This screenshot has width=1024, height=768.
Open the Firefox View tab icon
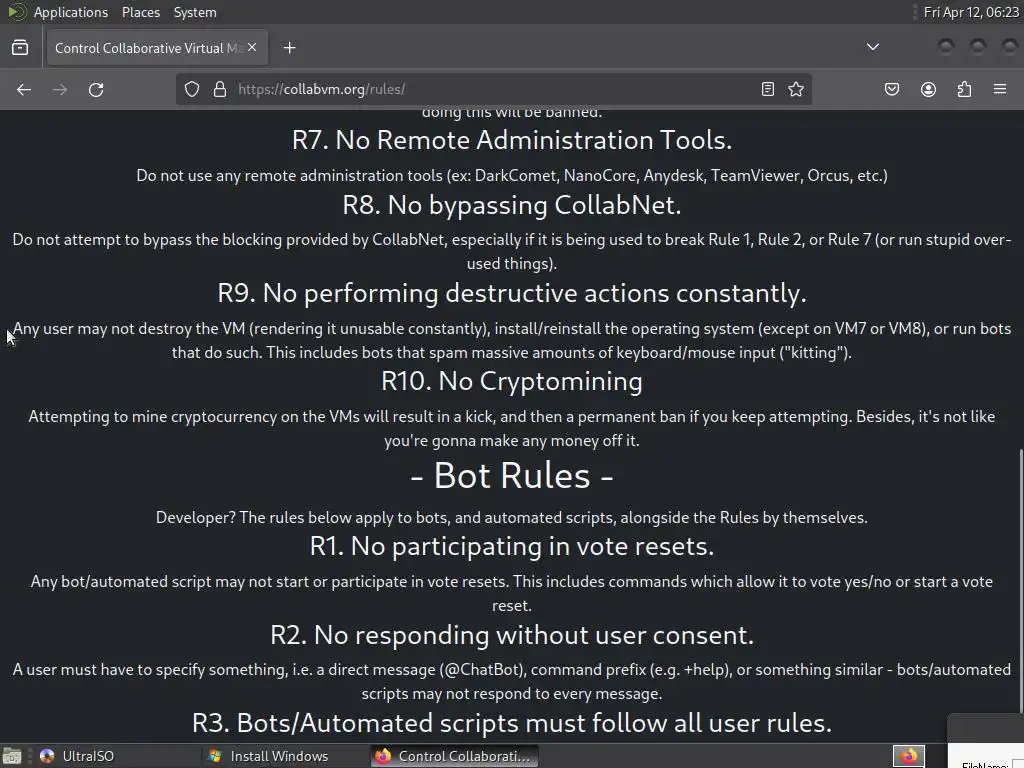[20, 48]
